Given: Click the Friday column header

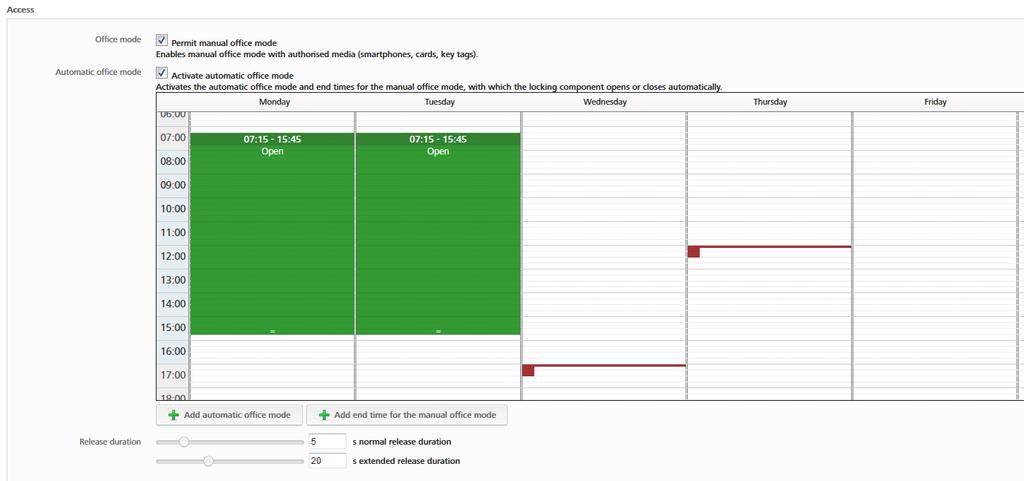Looking at the screenshot, I should pos(935,102).
